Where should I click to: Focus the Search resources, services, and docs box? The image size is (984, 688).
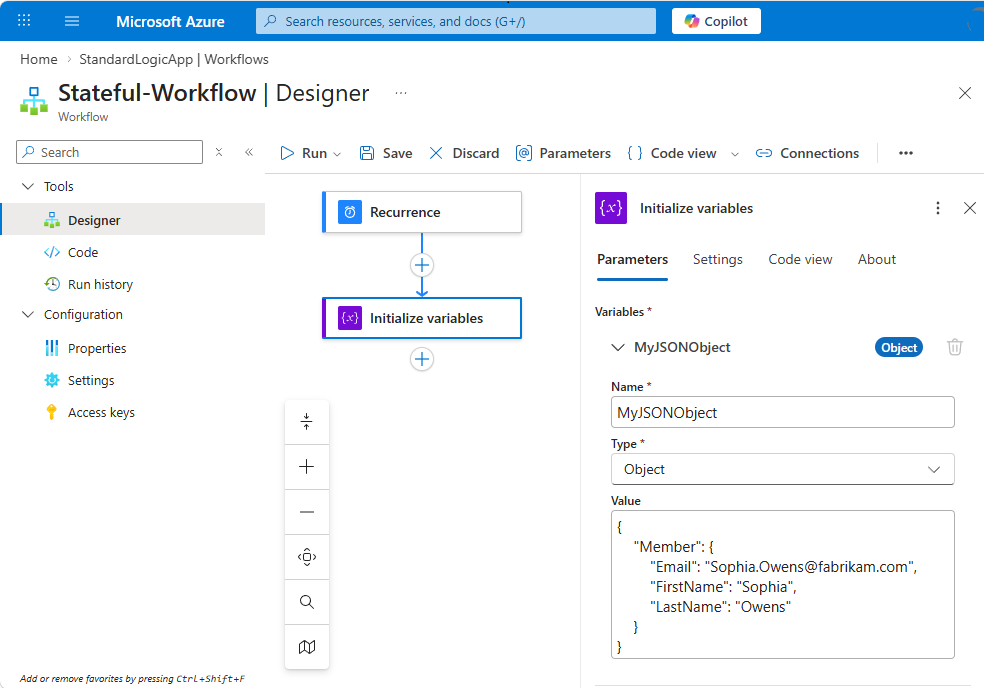tap(456, 21)
